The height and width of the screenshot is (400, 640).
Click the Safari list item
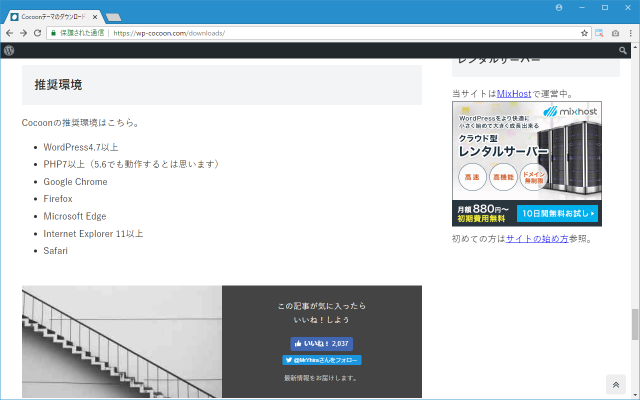(56, 251)
